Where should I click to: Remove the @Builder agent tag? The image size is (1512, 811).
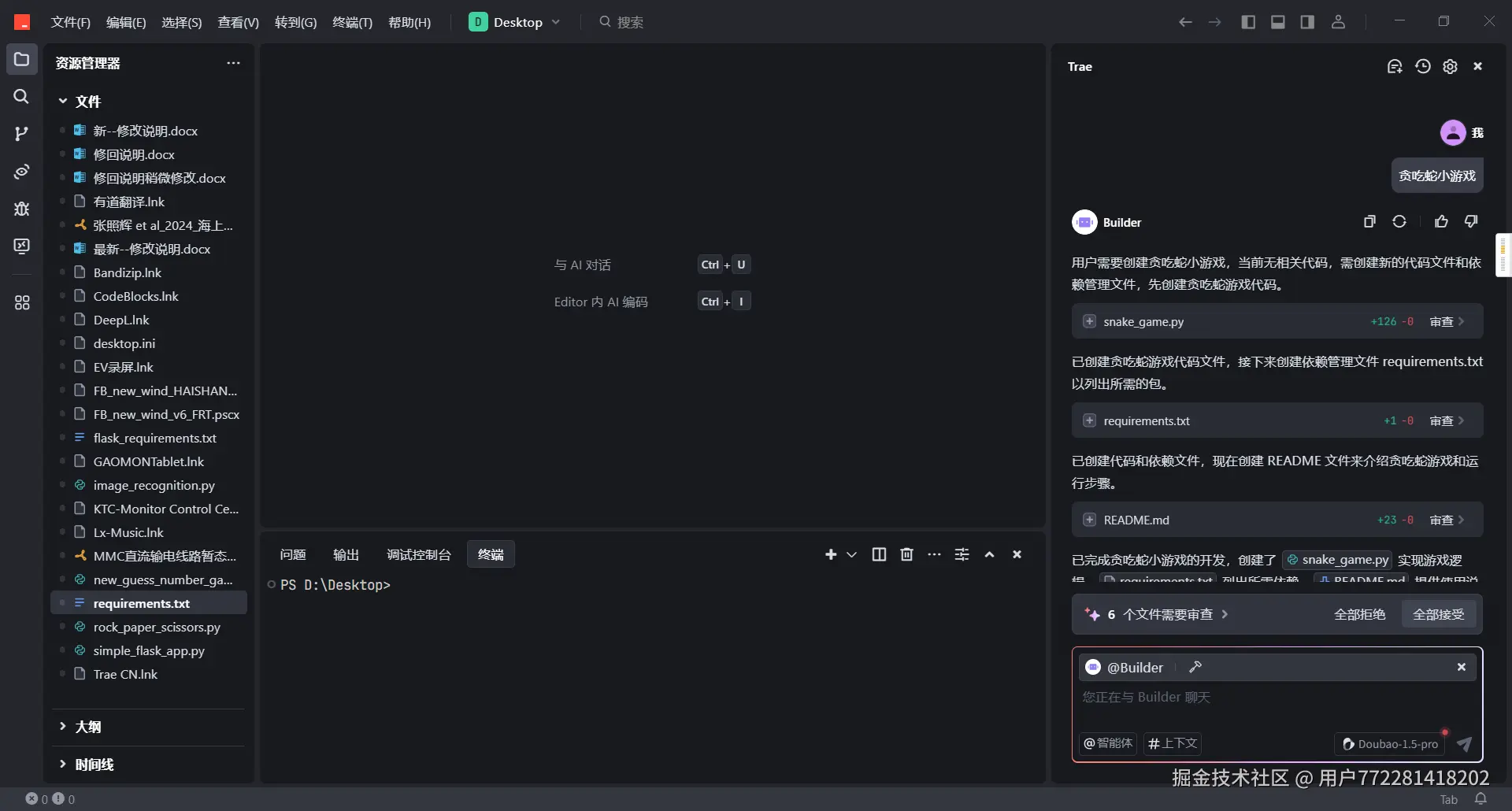coord(1462,668)
